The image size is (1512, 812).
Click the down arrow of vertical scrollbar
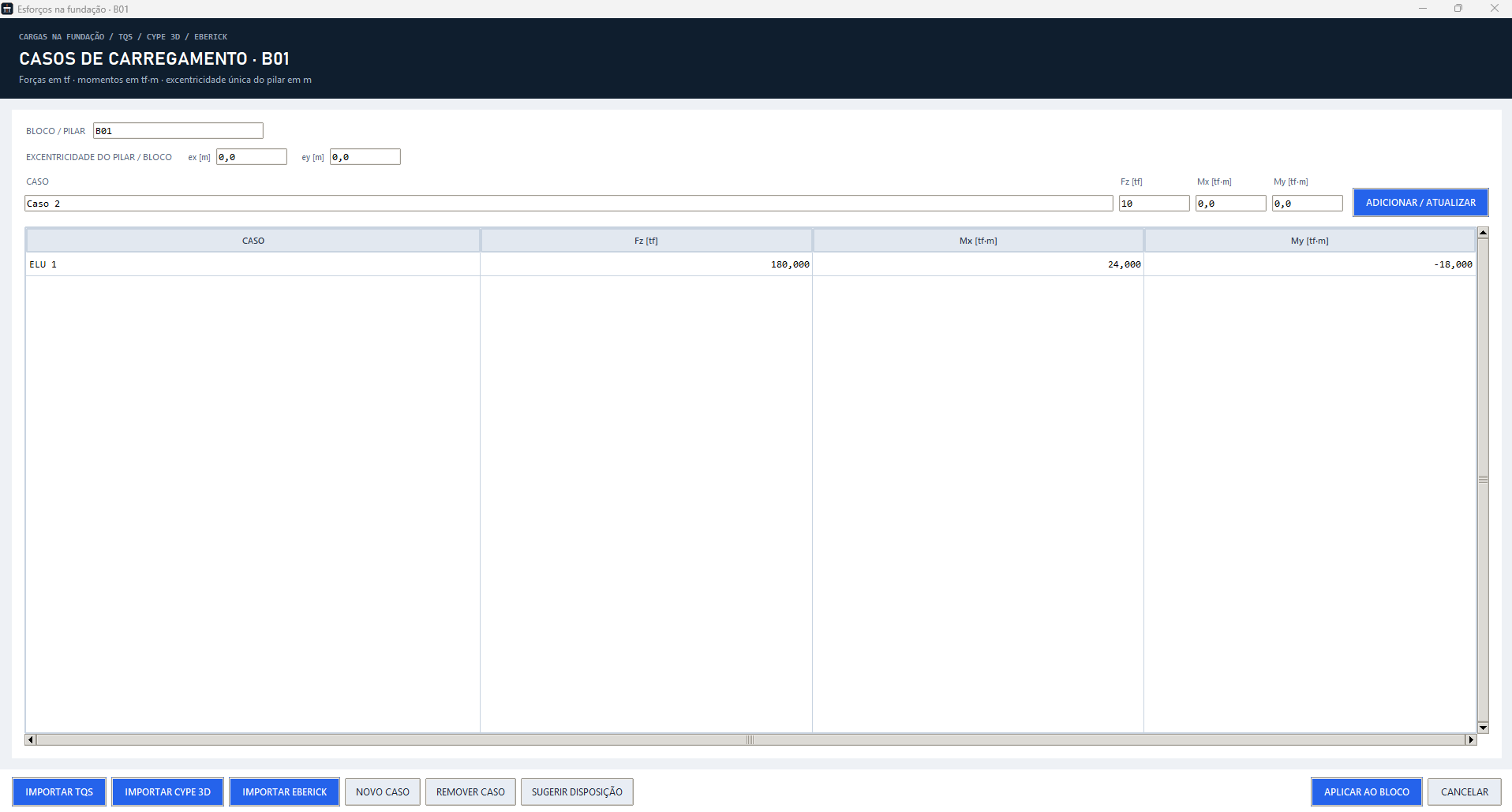point(1483,728)
